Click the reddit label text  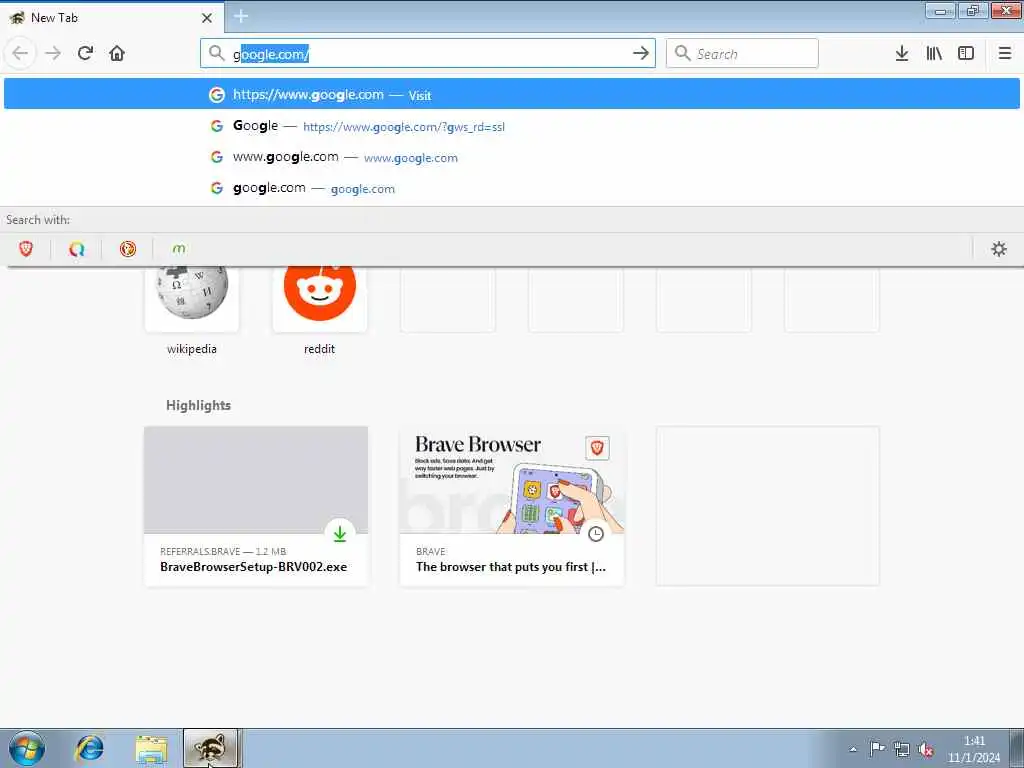tap(319, 349)
